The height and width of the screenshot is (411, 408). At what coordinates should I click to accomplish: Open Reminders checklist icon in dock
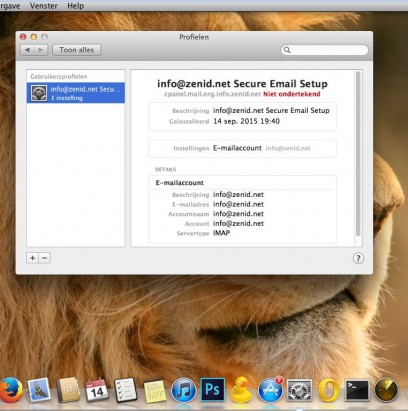coord(126,390)
